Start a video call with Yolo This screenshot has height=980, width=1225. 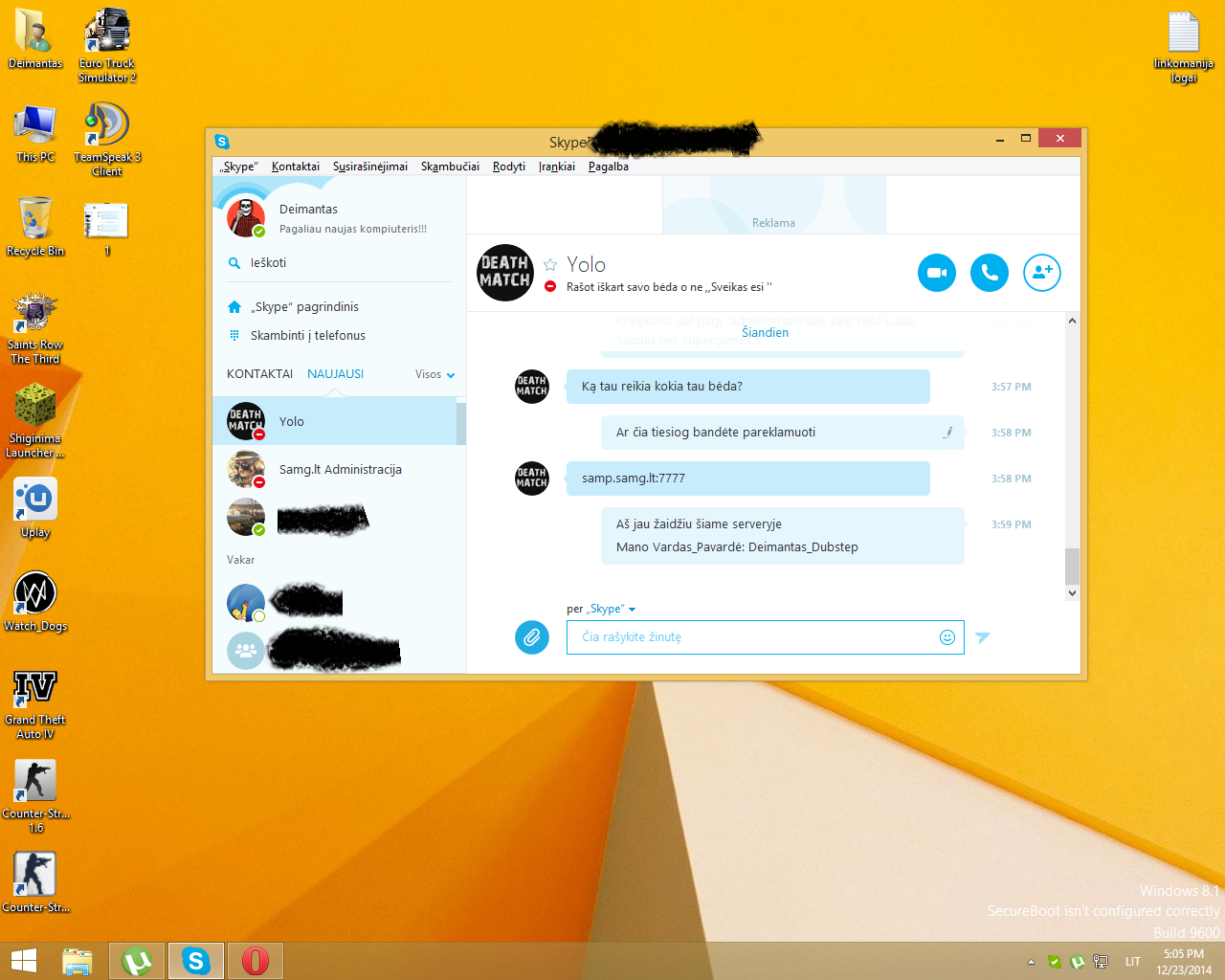[x=936, y=273]
